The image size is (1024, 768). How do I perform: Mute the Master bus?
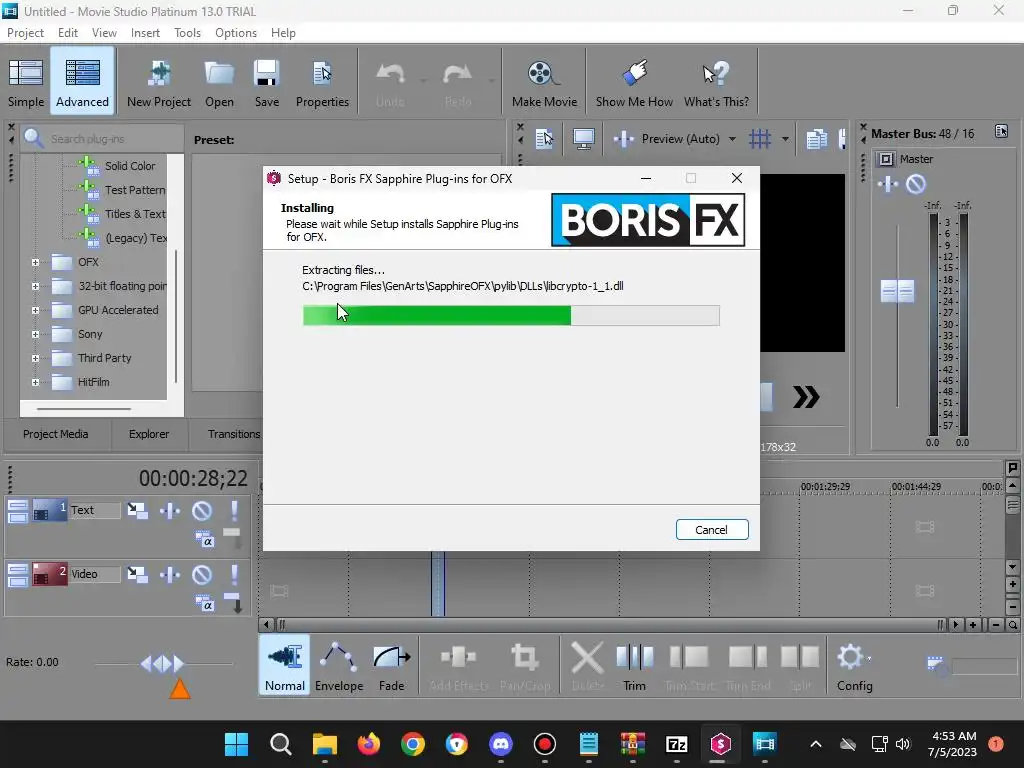coord(916,184)
